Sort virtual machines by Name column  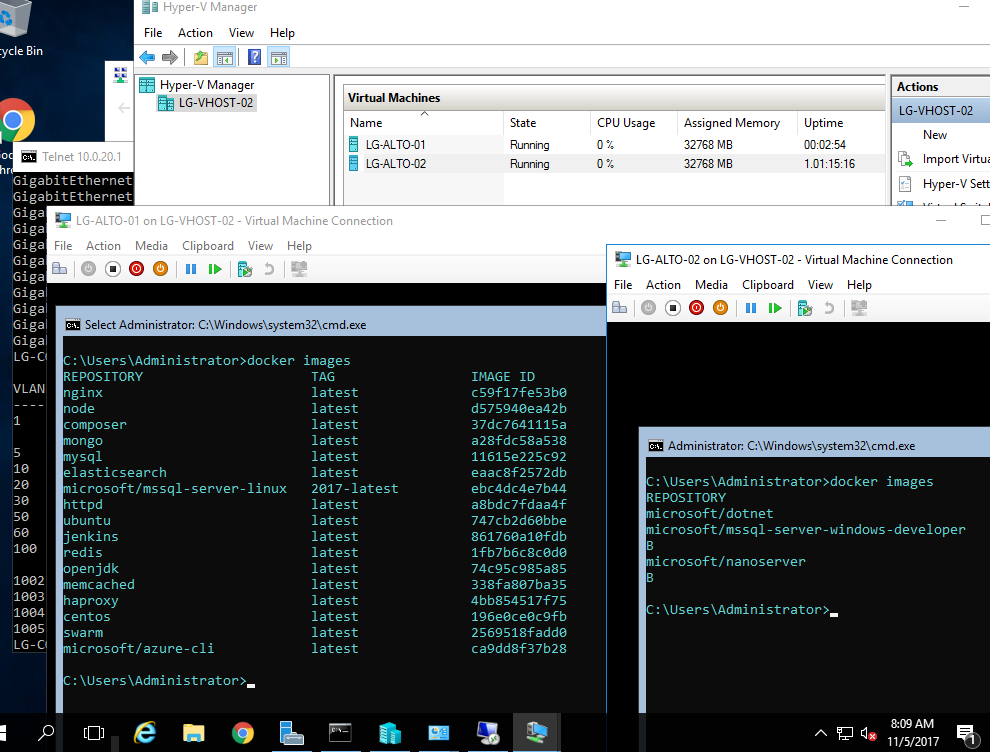coord(366,123)
